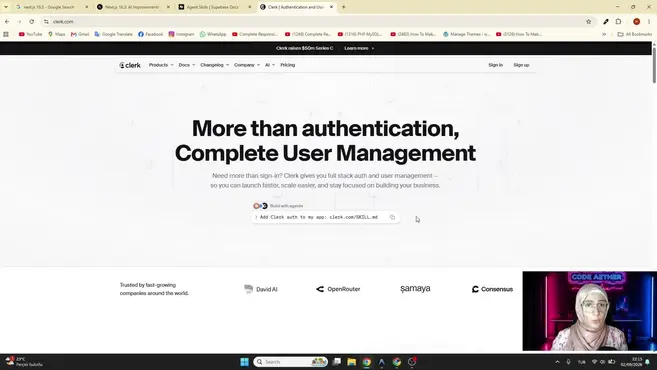The height and width of the screenshot is (370, 657).
Task: Open the AI navigation dropdown
Action: click(270, 65)
